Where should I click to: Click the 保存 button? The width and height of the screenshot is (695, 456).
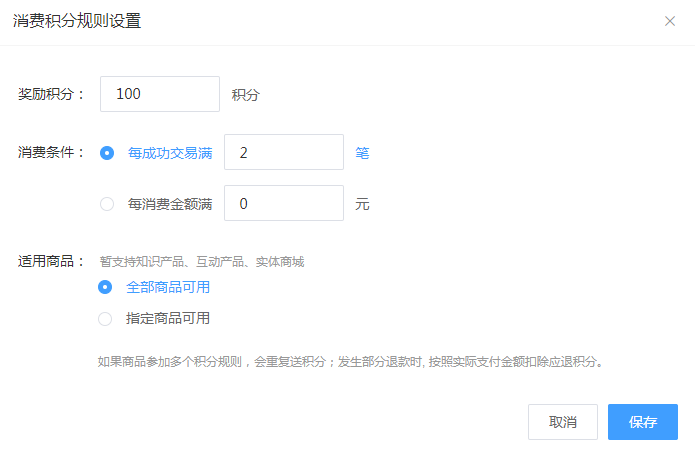(643, 422)
